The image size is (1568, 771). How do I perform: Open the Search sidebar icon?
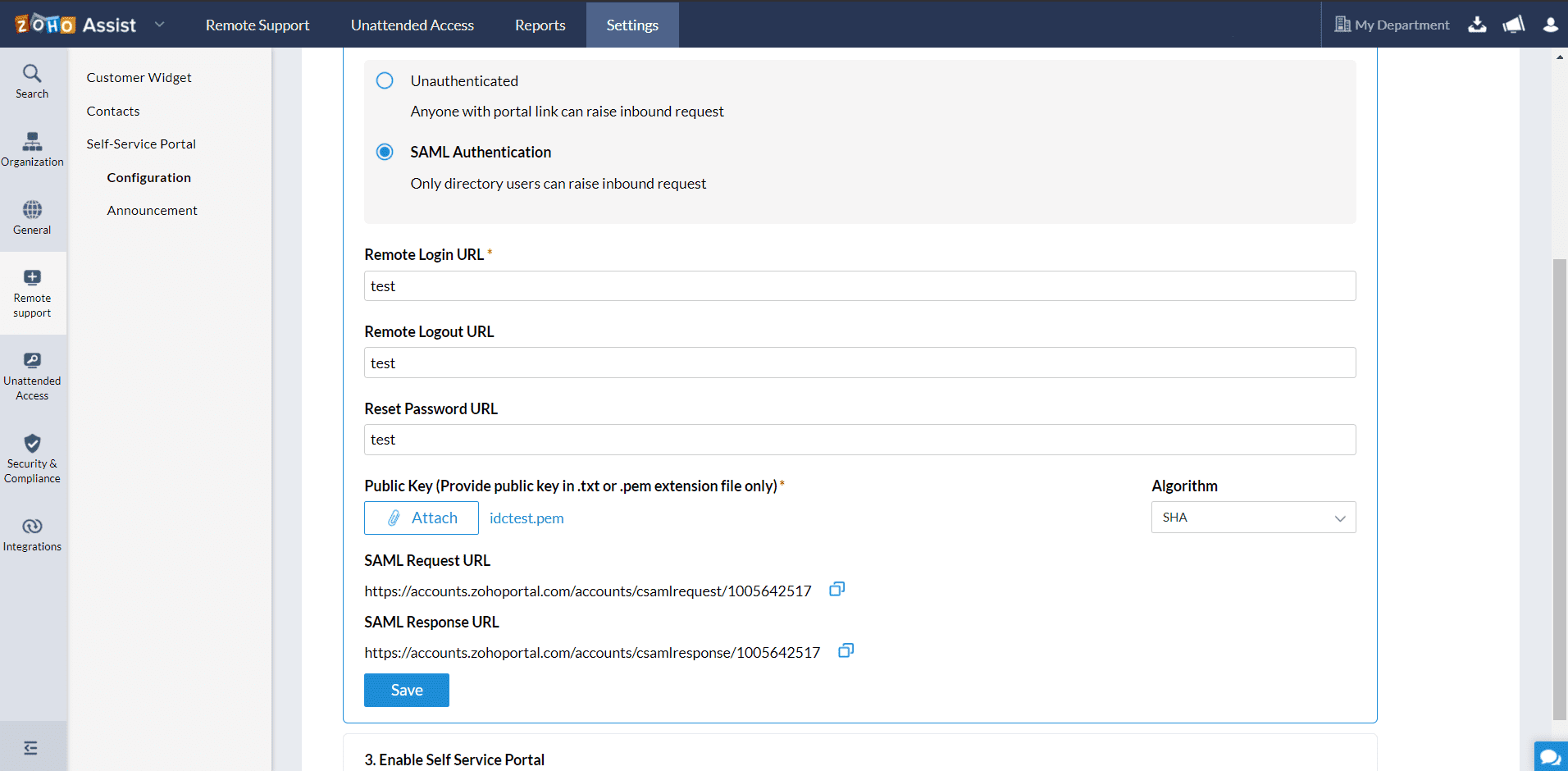(x=32, y=81)
